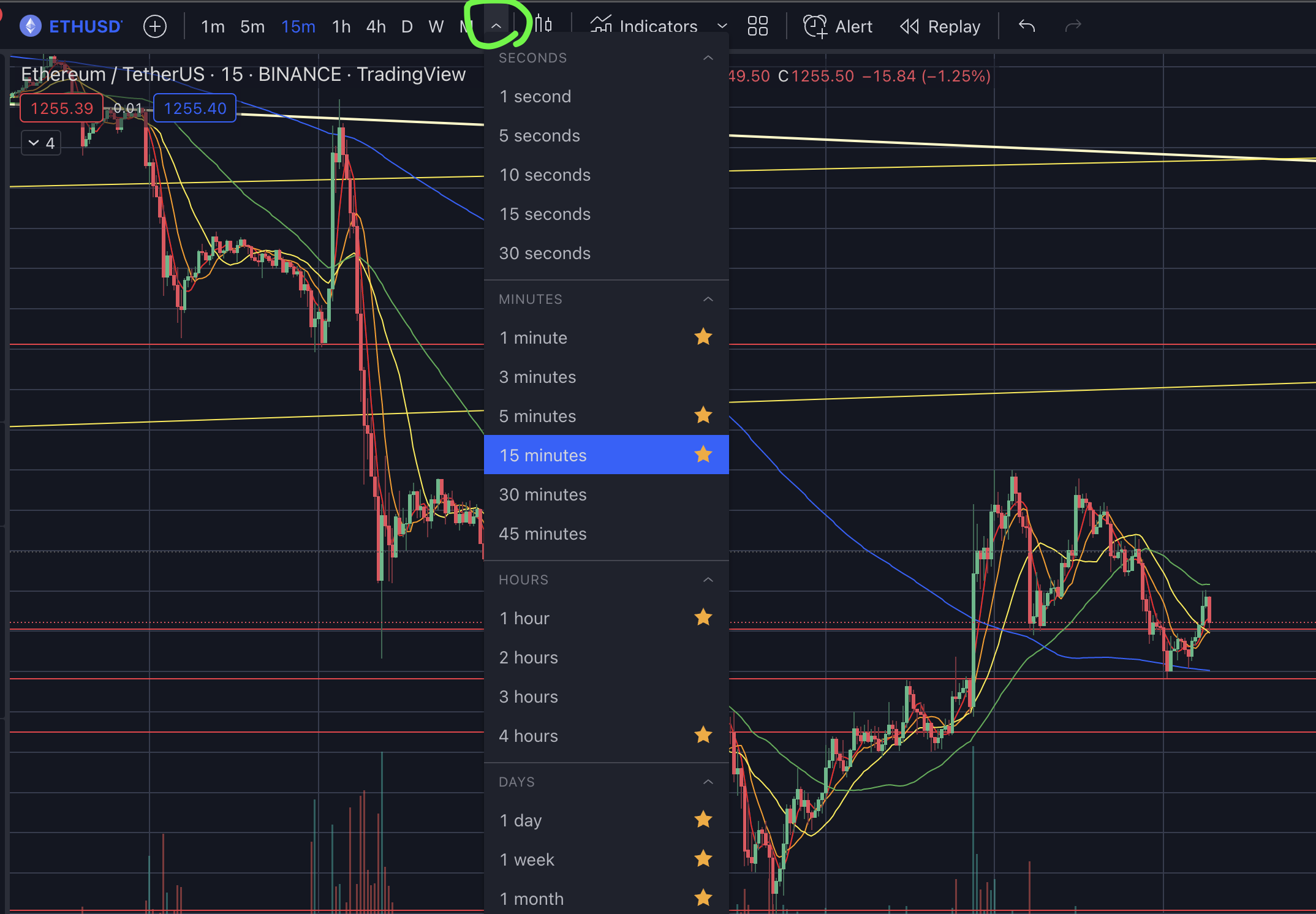Expand the collapsed indicators legend showing 4
The image size is (1316, 914).
(41, 143)
